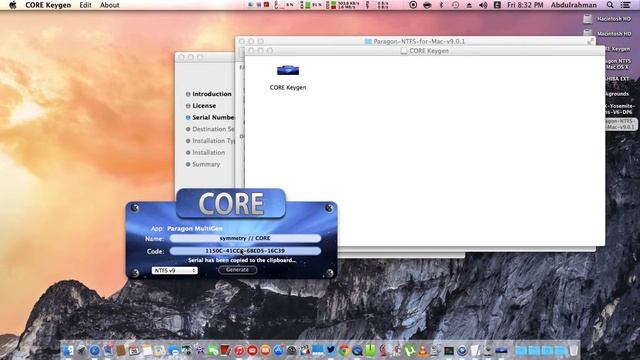
Task: Click the clock showing Fri 8:32 PM
Action: coord(525,5)
